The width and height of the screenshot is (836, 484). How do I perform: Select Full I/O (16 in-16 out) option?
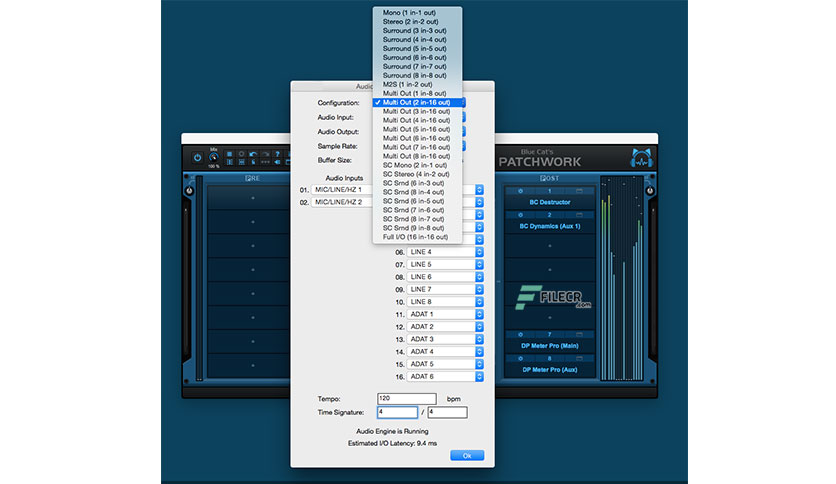tap(417, 237)
